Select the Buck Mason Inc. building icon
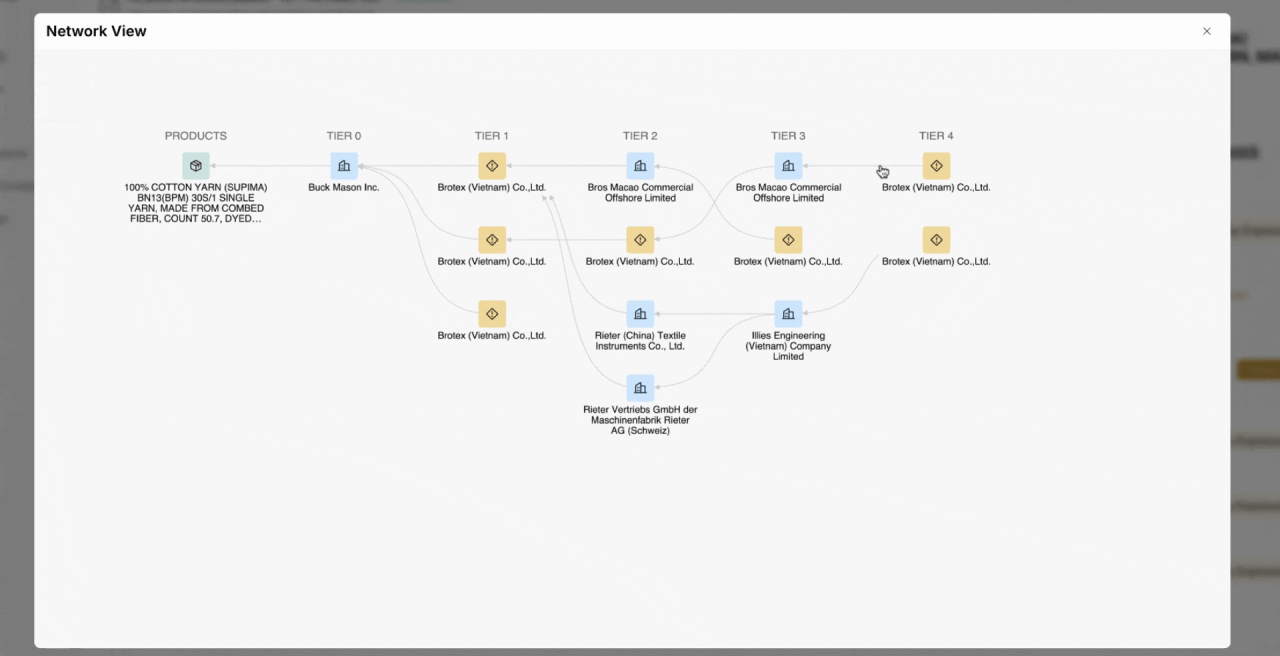 pyautogui.click(x=344, y=166)
